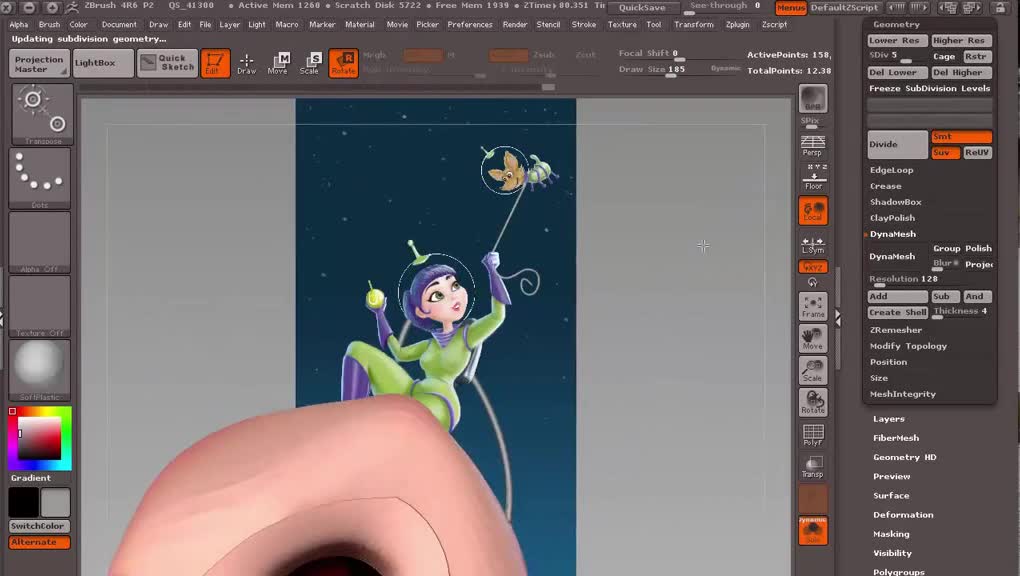Click the right shelf Scale view icon
This screenshot has width=1020, height=576.
pyautogui.click(x=812, y=370)
